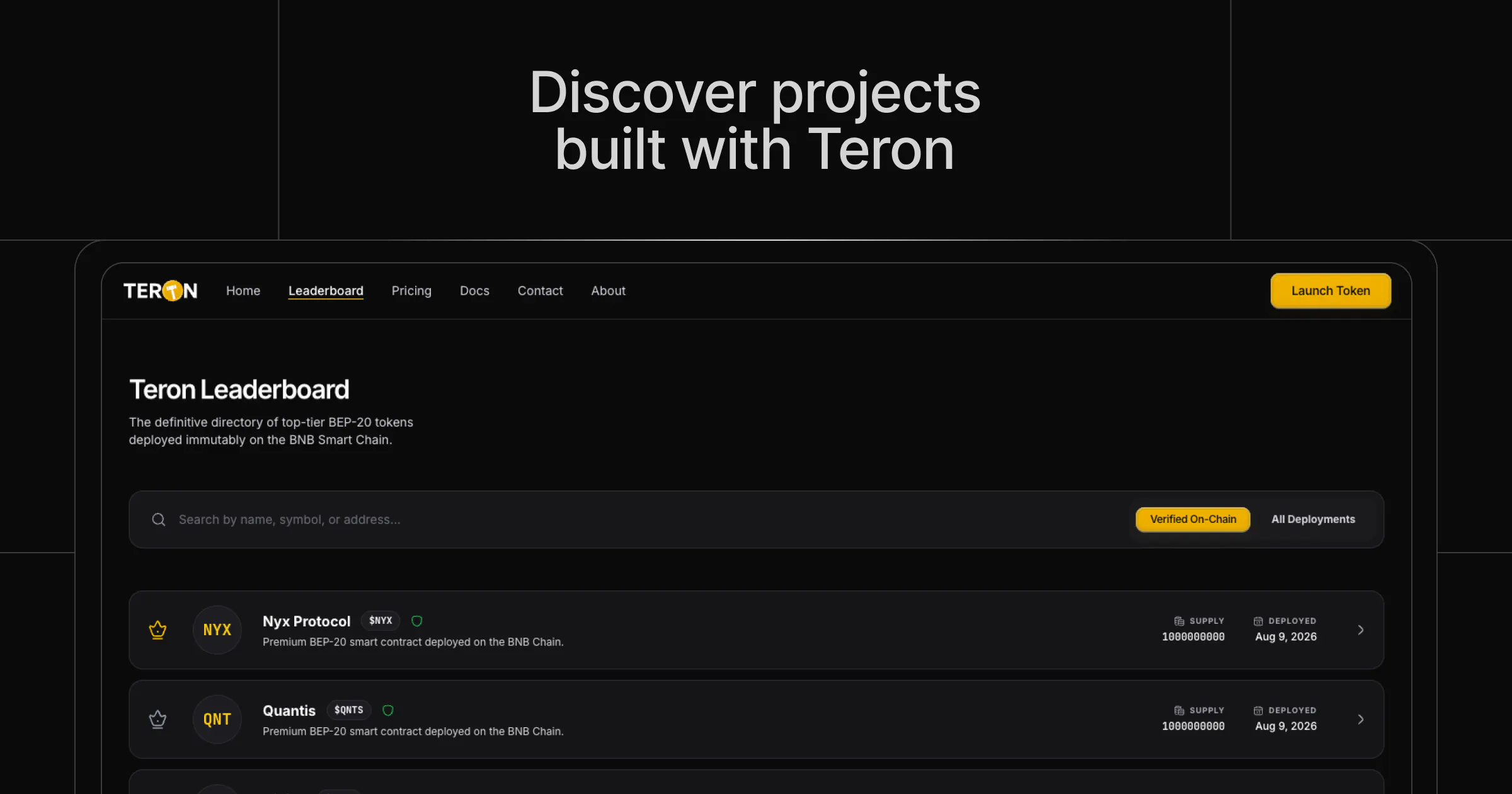Click Nyx Protocol's Premium BEP-20 description
1512x794 pixels.
[413, 642]
